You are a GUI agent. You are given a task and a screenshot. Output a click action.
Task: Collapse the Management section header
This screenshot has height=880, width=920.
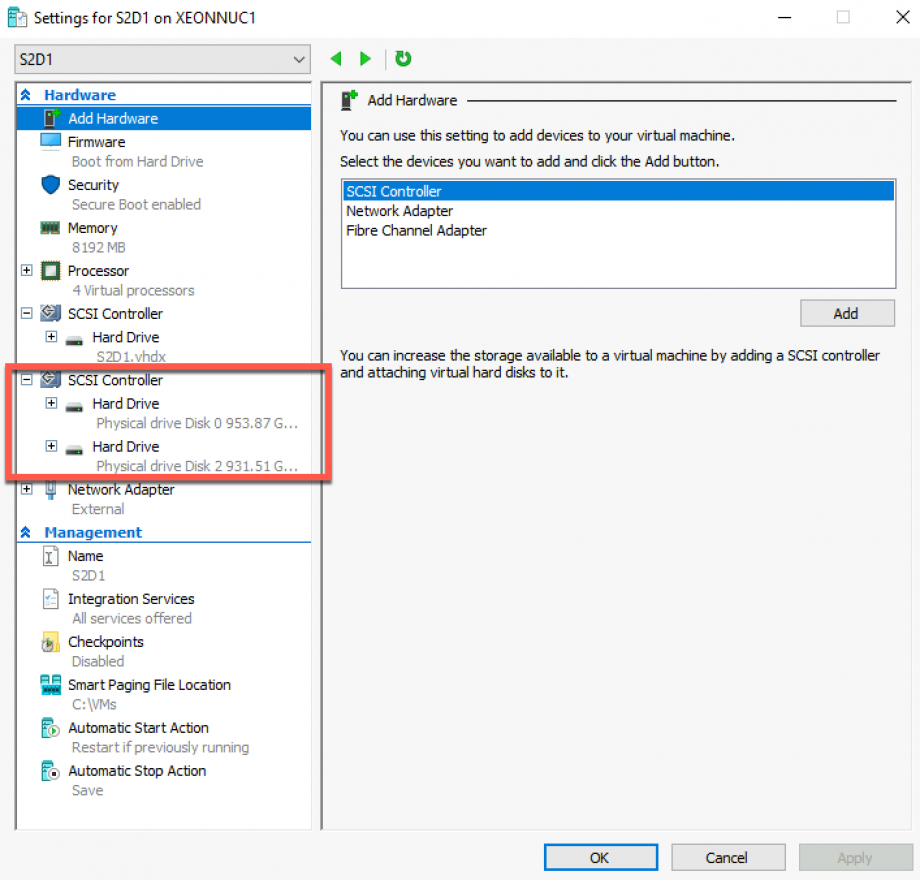(26, 532)
